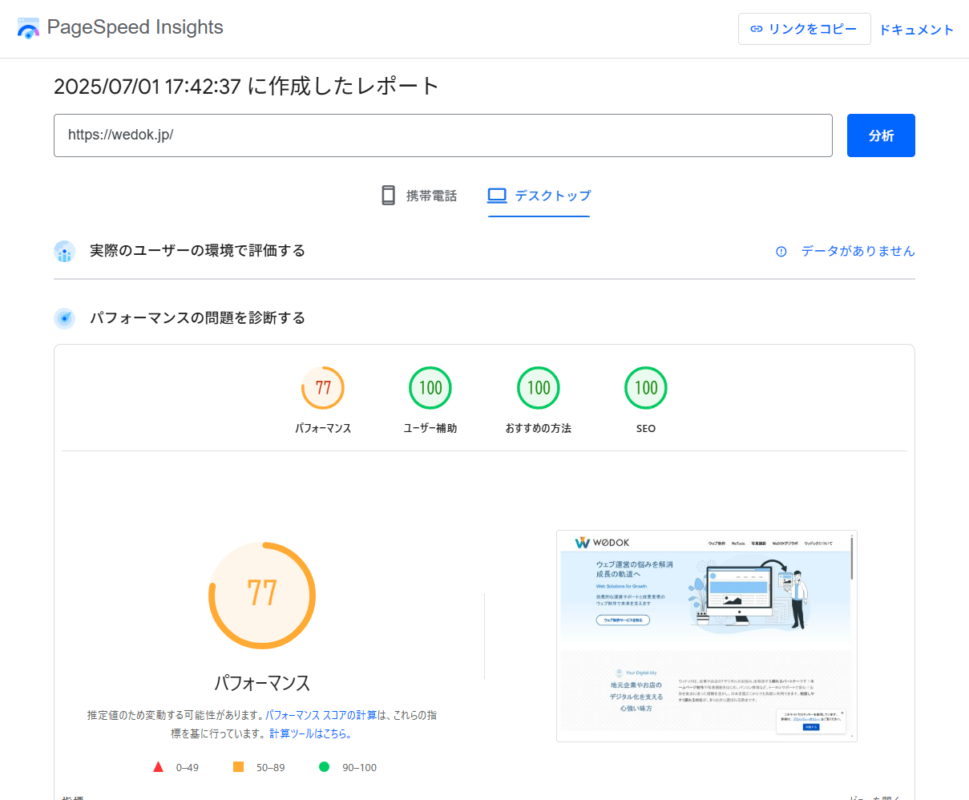Viewport: 969px width, 800px height.
Task: Click the icon beside パフォーマンスの問題を診断する
Action: tap(65, 318)
